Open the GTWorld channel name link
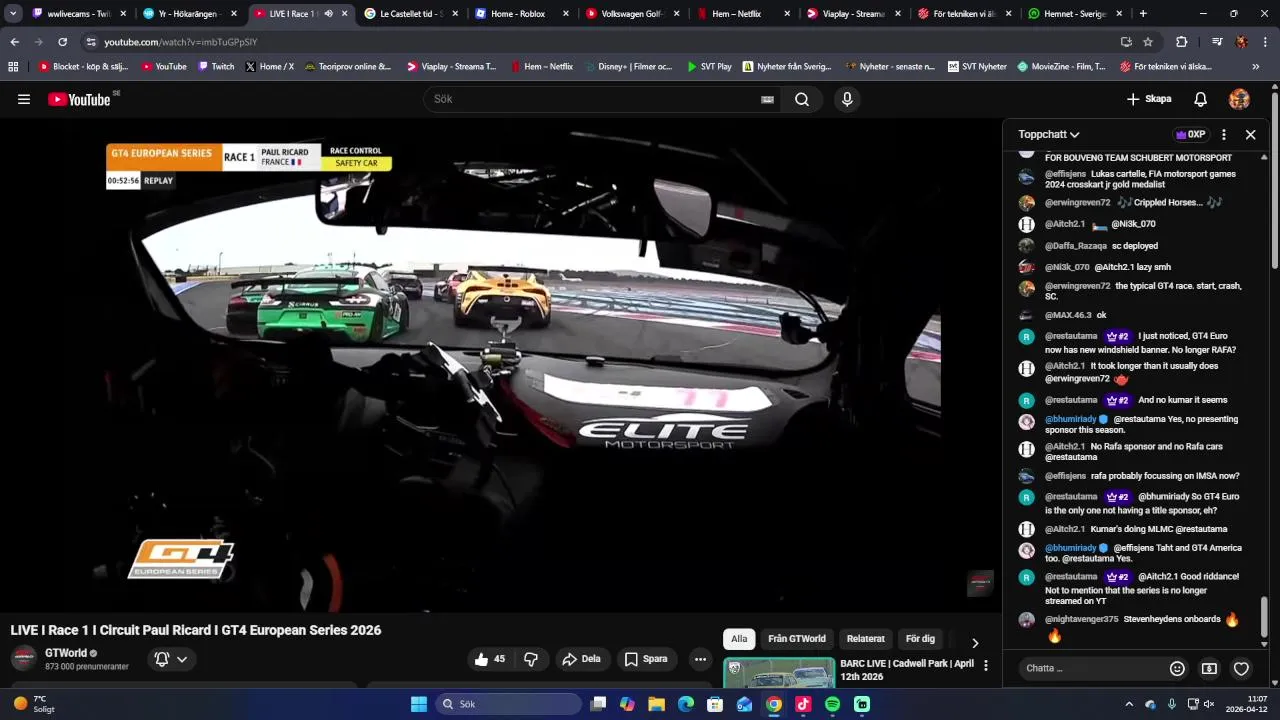This screenshot has width=1280, height=720. (66, 653)
